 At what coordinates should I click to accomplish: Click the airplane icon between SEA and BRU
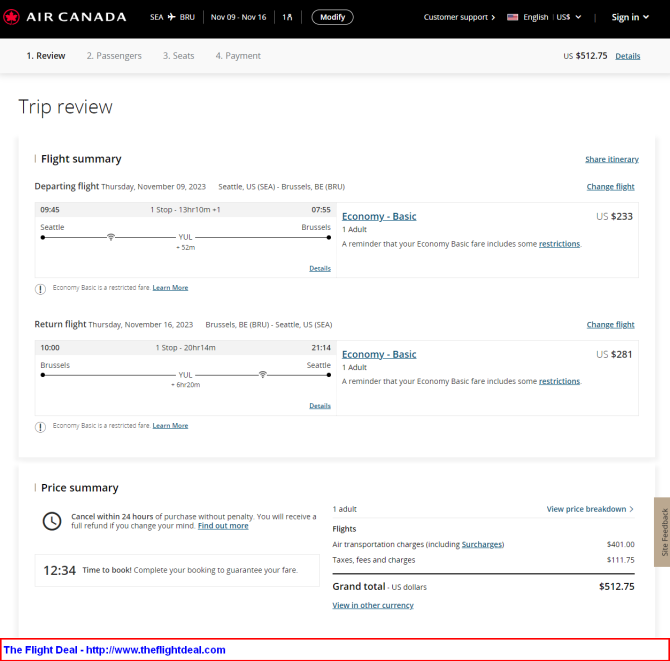click(x=171, y=17)
